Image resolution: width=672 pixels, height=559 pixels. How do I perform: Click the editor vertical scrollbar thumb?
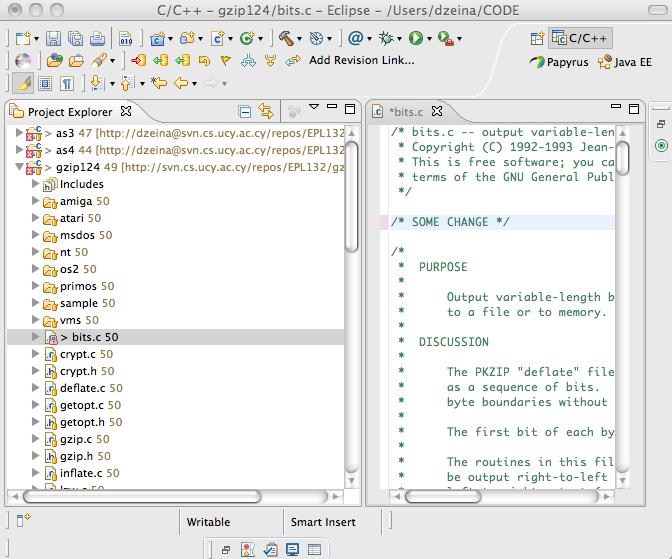[622, 158]
